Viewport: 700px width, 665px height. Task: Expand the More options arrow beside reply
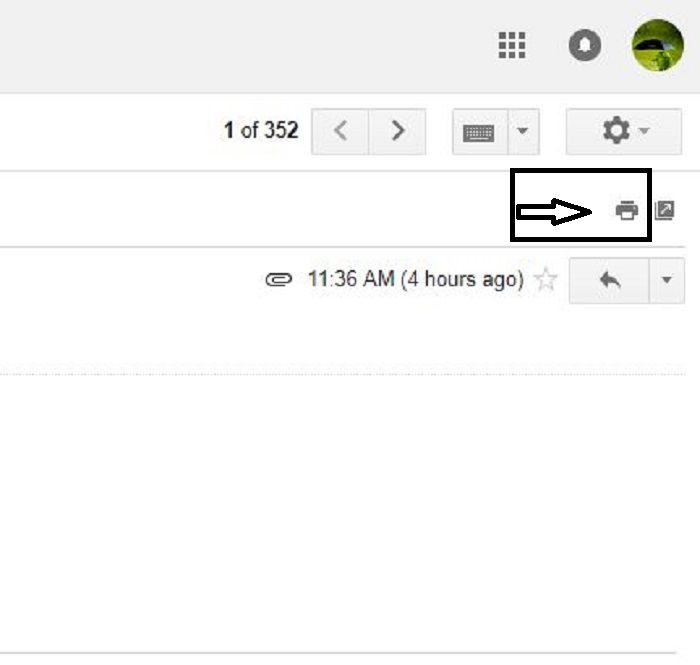pyautogui.click(x=667, y=280)
